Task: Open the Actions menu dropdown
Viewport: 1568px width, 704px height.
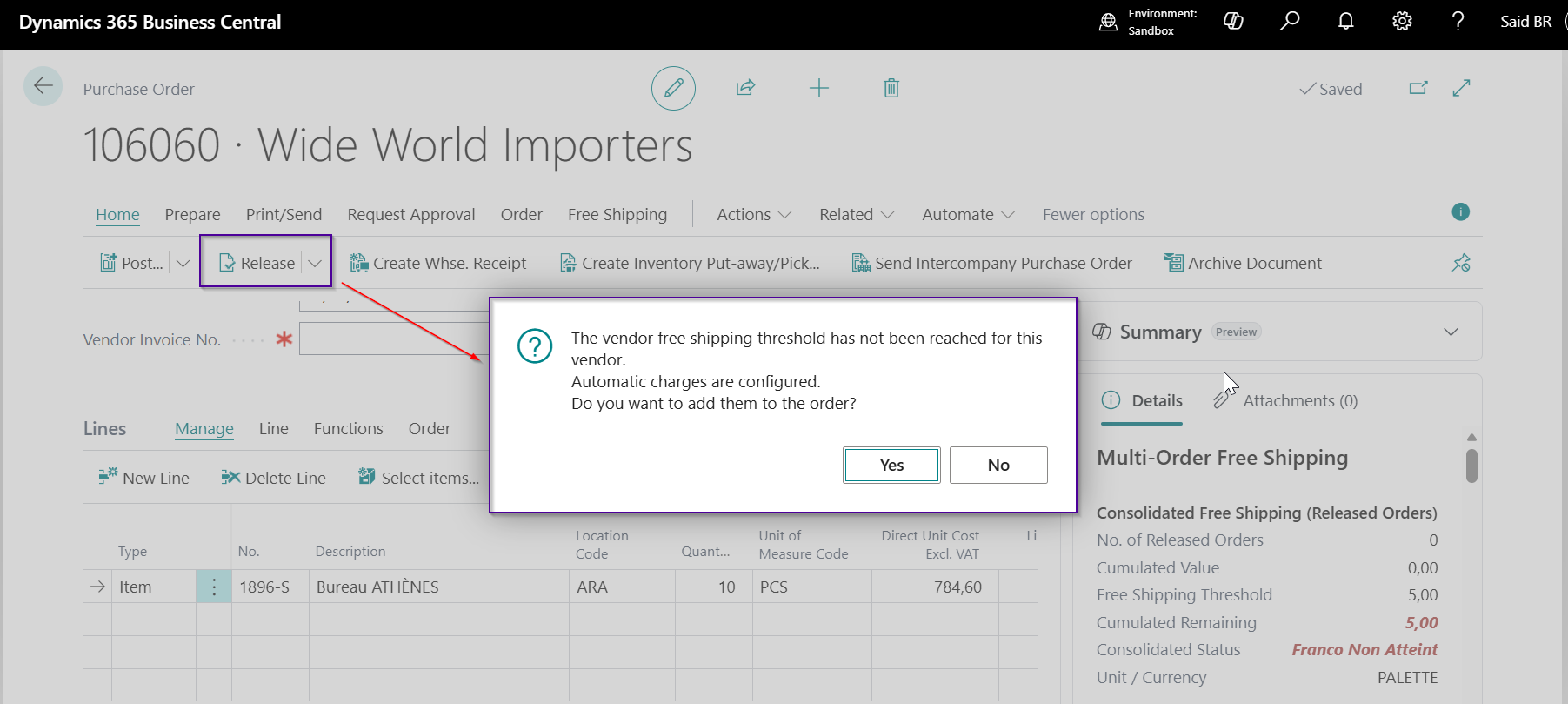Action: tap(754, 214)
